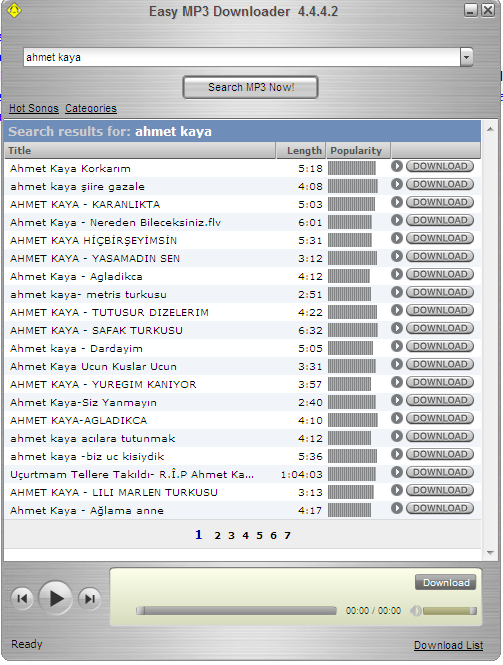503x665 pixels.
Task: Go to results page 7
Action: click(288, 536)
